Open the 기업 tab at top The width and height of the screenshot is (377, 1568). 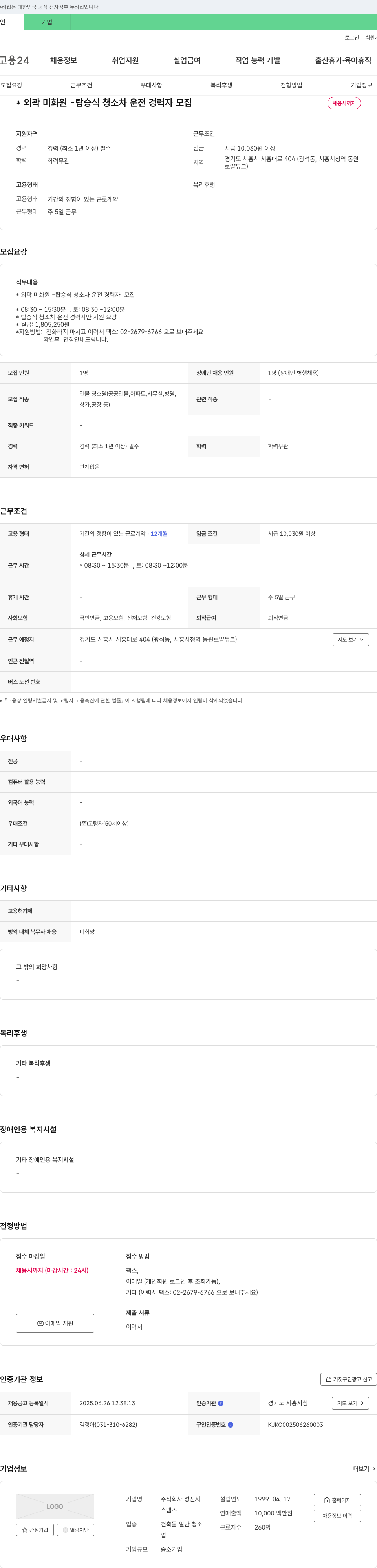click(x=47, y=22)
